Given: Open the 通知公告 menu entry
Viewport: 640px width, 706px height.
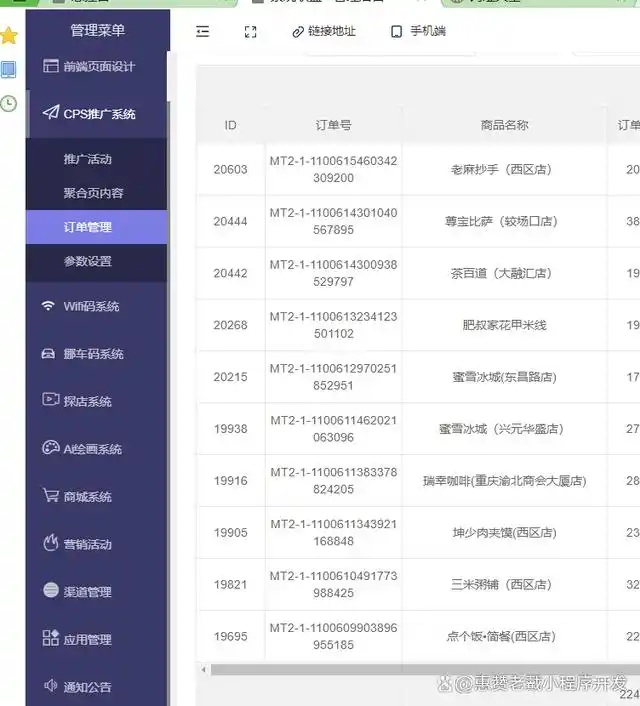Looking at the screenshot, I should [87, 687].
